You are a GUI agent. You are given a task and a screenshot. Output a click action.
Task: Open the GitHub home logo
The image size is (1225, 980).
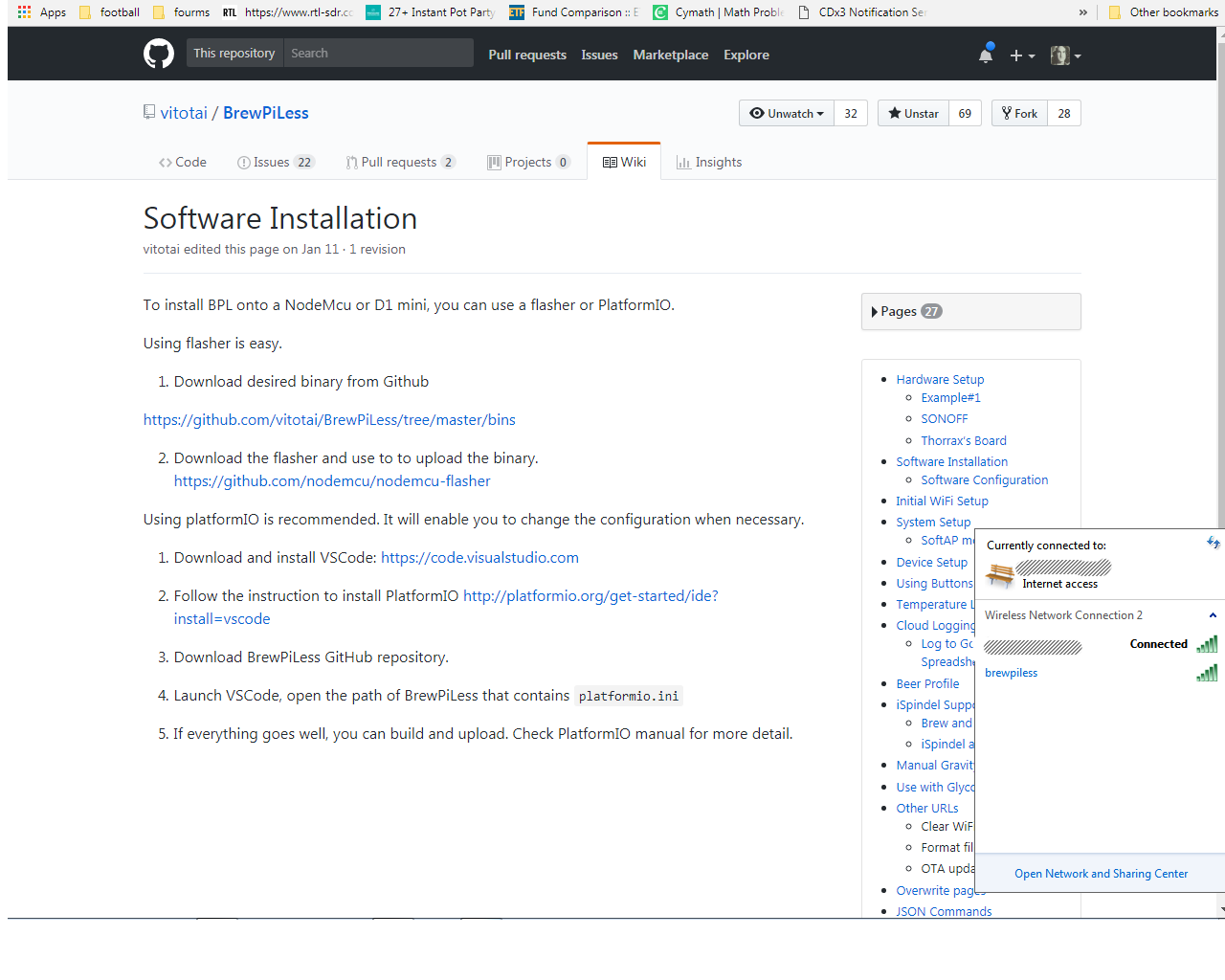click(x=159, y=54)
